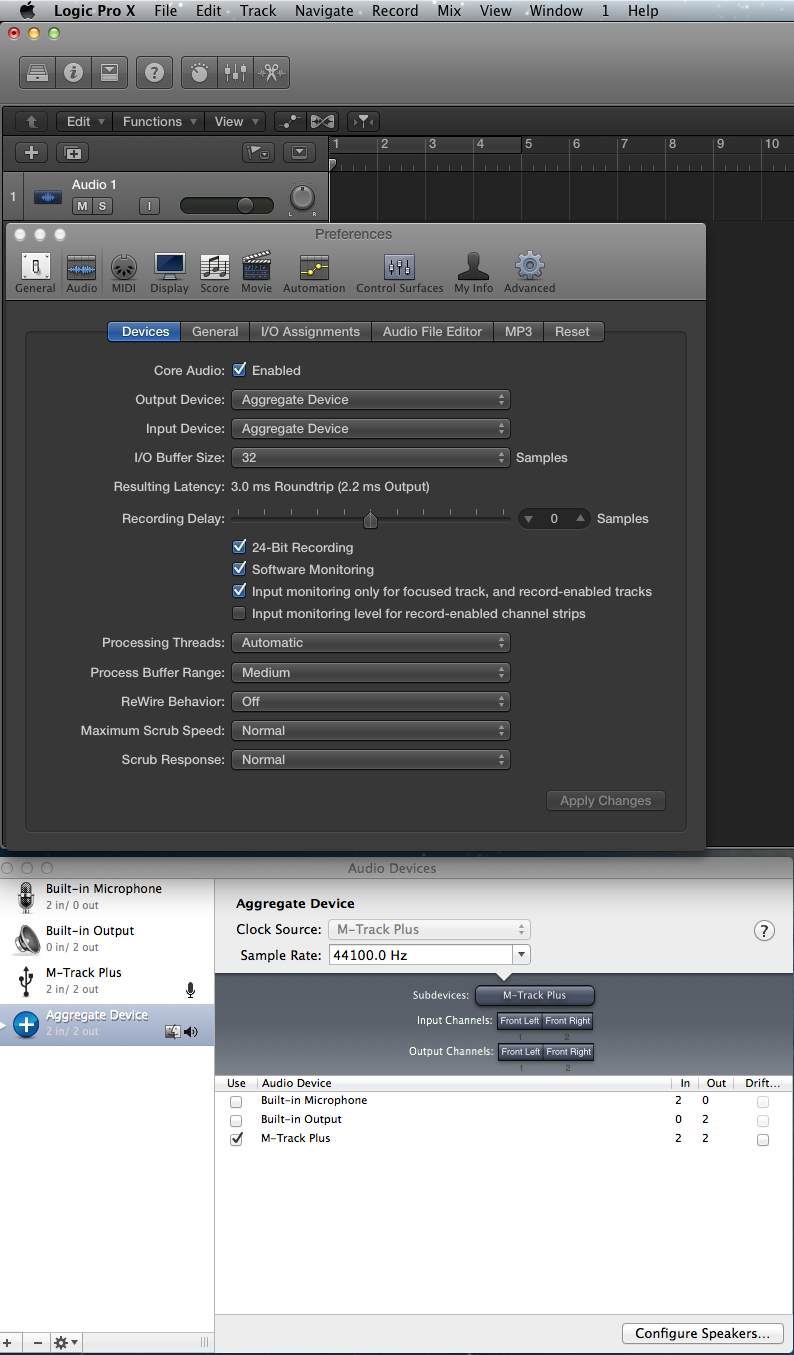Click the Configure Speakers button
The width and height of the screenshot is (794, 1355).
[702, 1334]
